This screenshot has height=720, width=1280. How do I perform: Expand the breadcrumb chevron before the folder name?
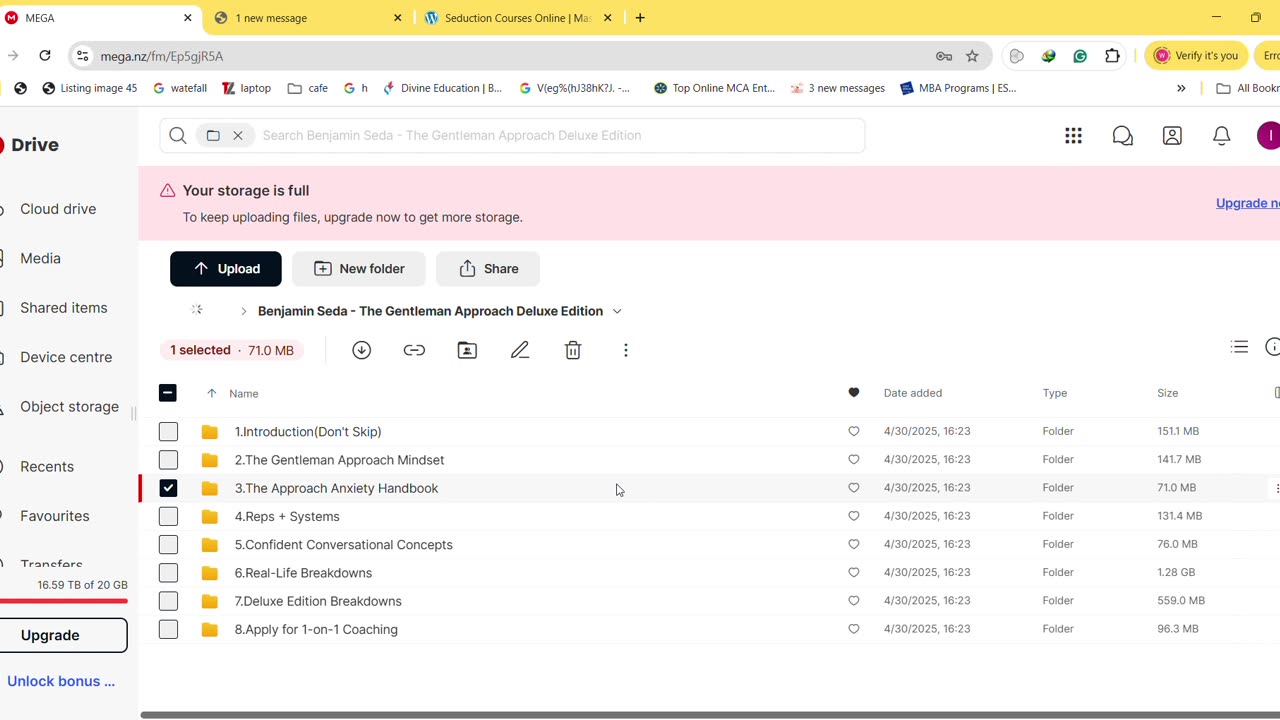coord(243,311)
